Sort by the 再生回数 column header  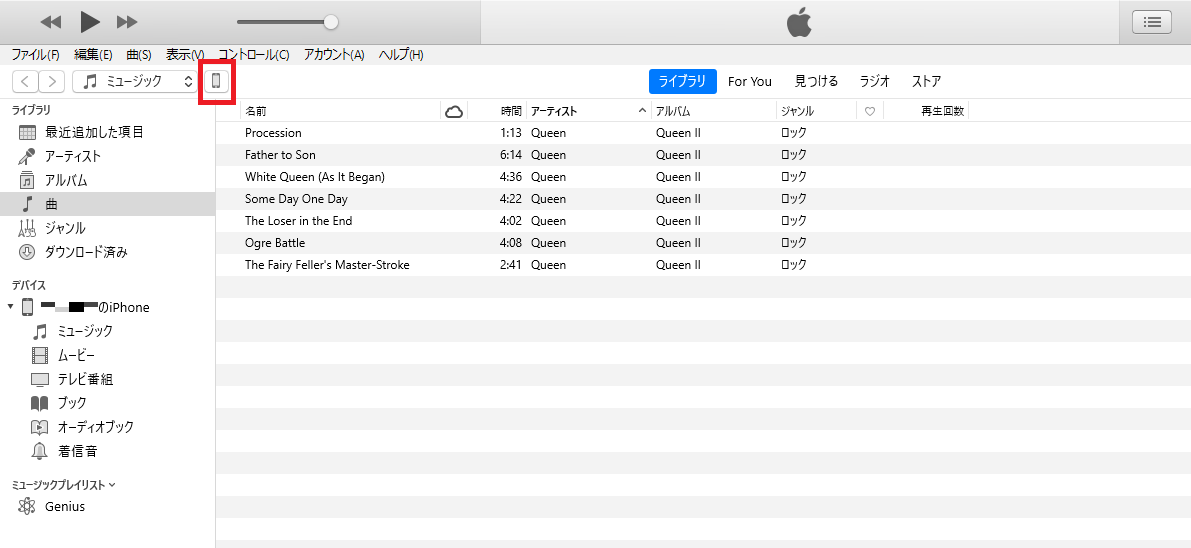[926, 111]
